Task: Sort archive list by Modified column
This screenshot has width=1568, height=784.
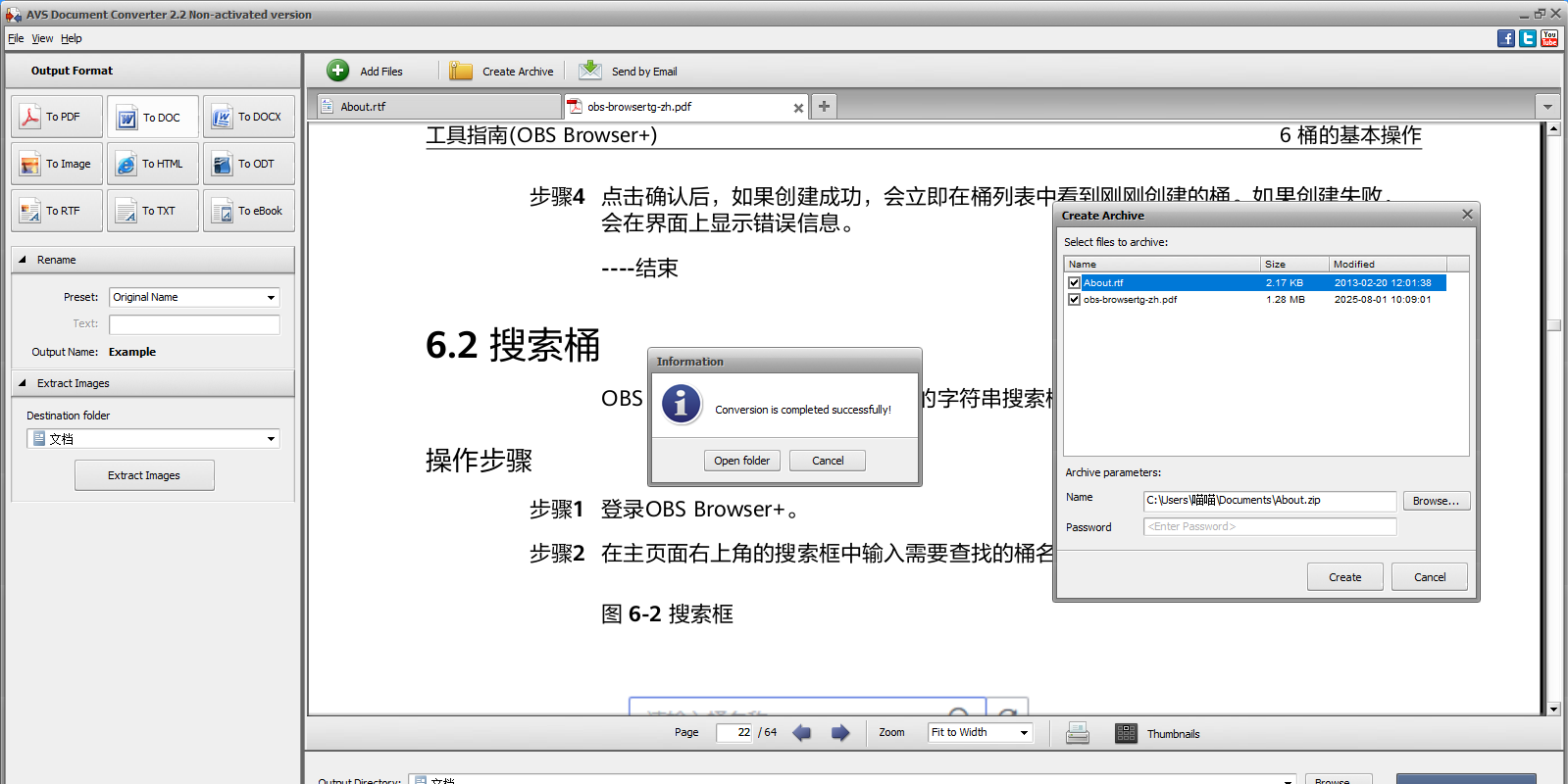Action: click(1388, 264)
